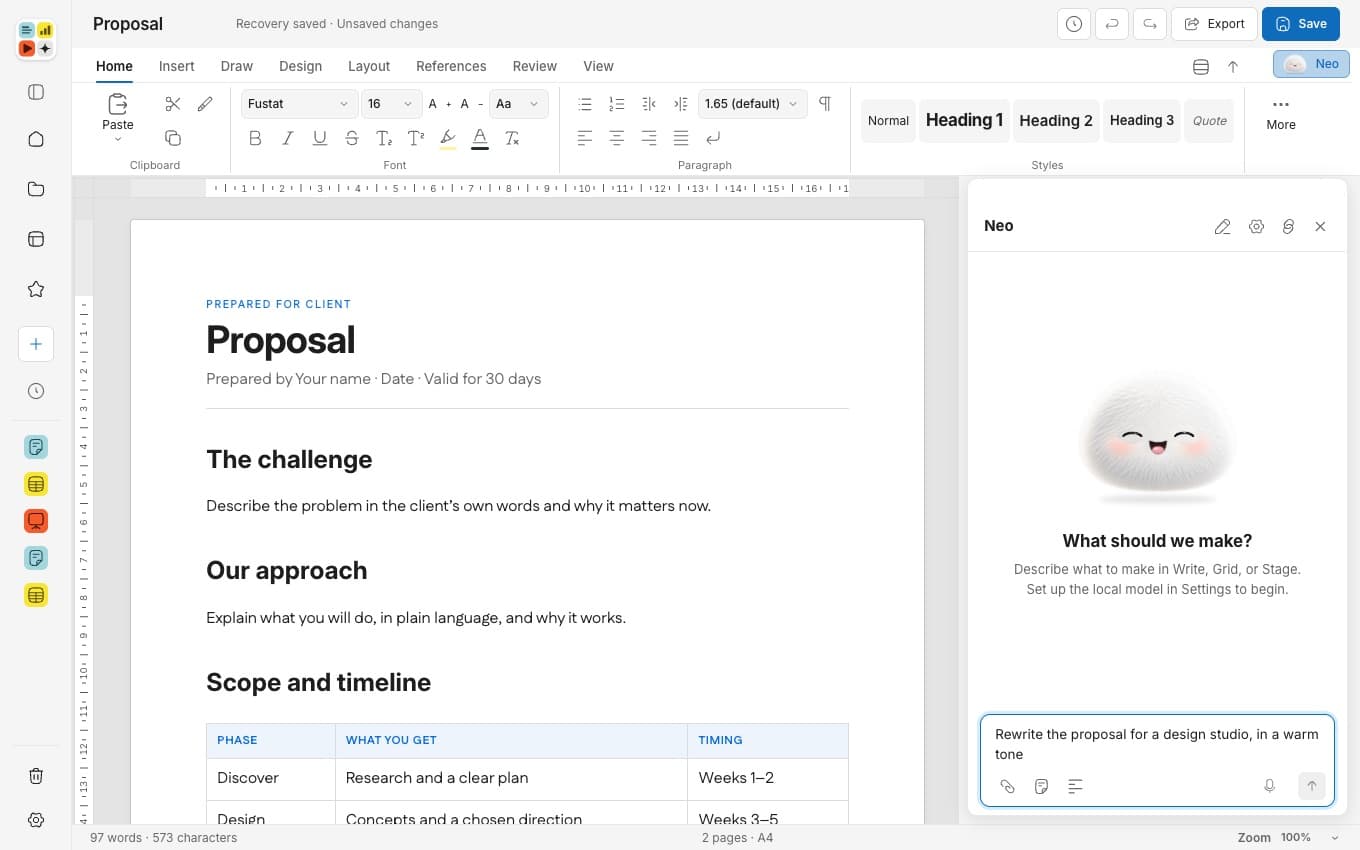
Task: Toggle Bold formatting
Action: [255, 138]
